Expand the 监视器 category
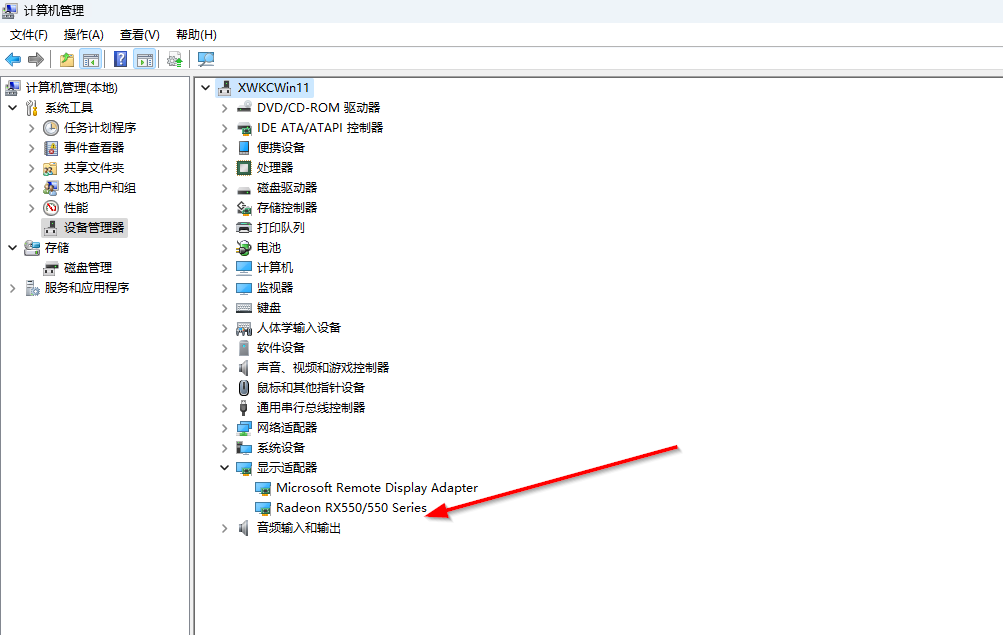The height and width of the screenshot is (635, 1003). coord(225,288)
